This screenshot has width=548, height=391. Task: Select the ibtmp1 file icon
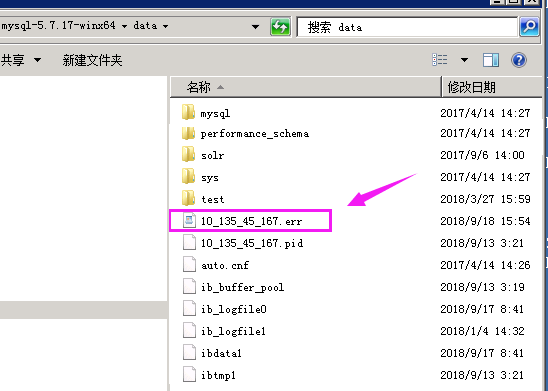[x=189, y=375]
